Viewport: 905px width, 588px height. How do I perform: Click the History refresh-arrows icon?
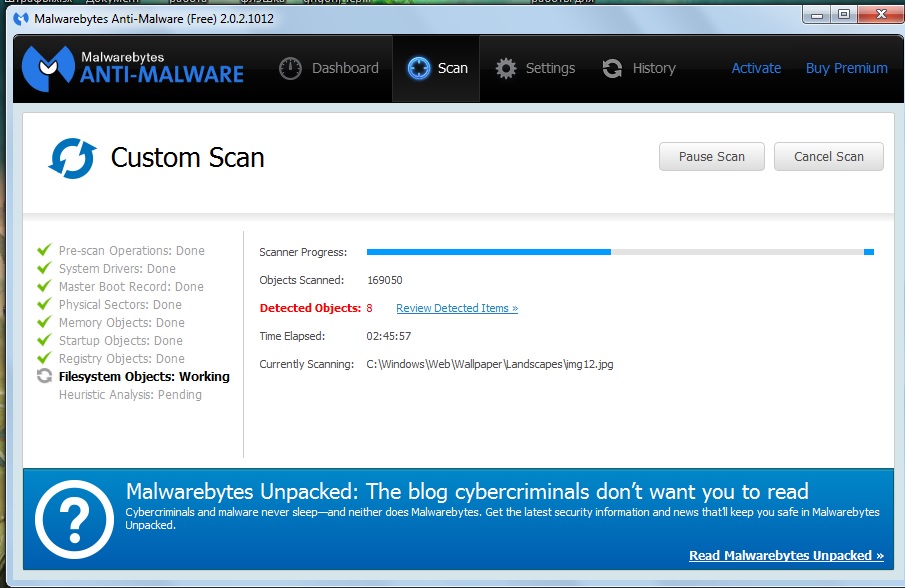[612, 69]
